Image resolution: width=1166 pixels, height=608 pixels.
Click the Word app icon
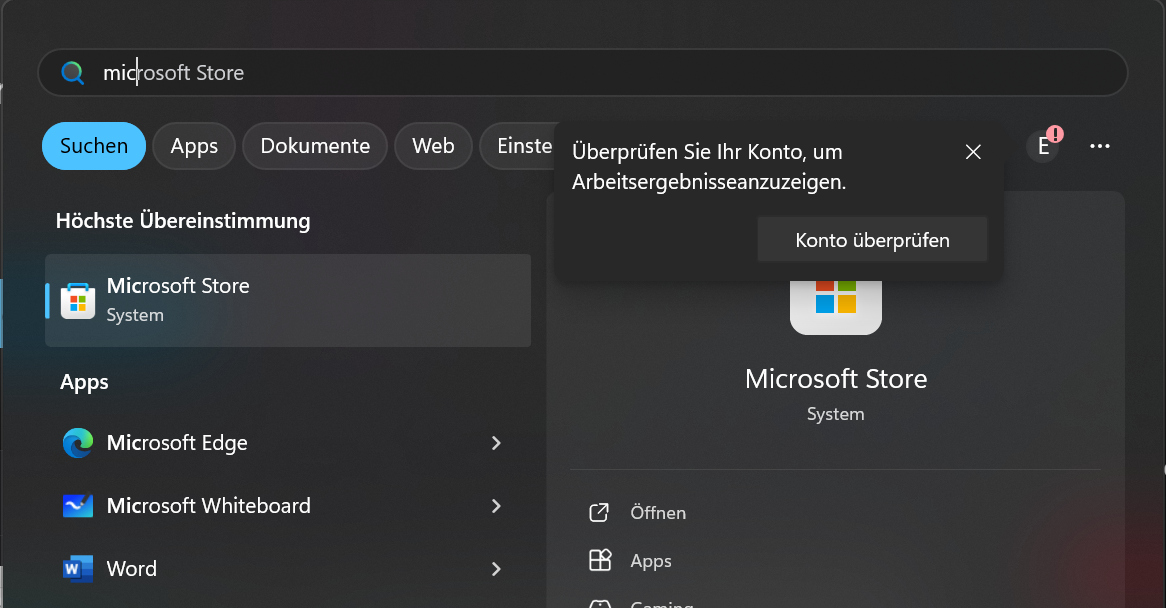(78, 569)
